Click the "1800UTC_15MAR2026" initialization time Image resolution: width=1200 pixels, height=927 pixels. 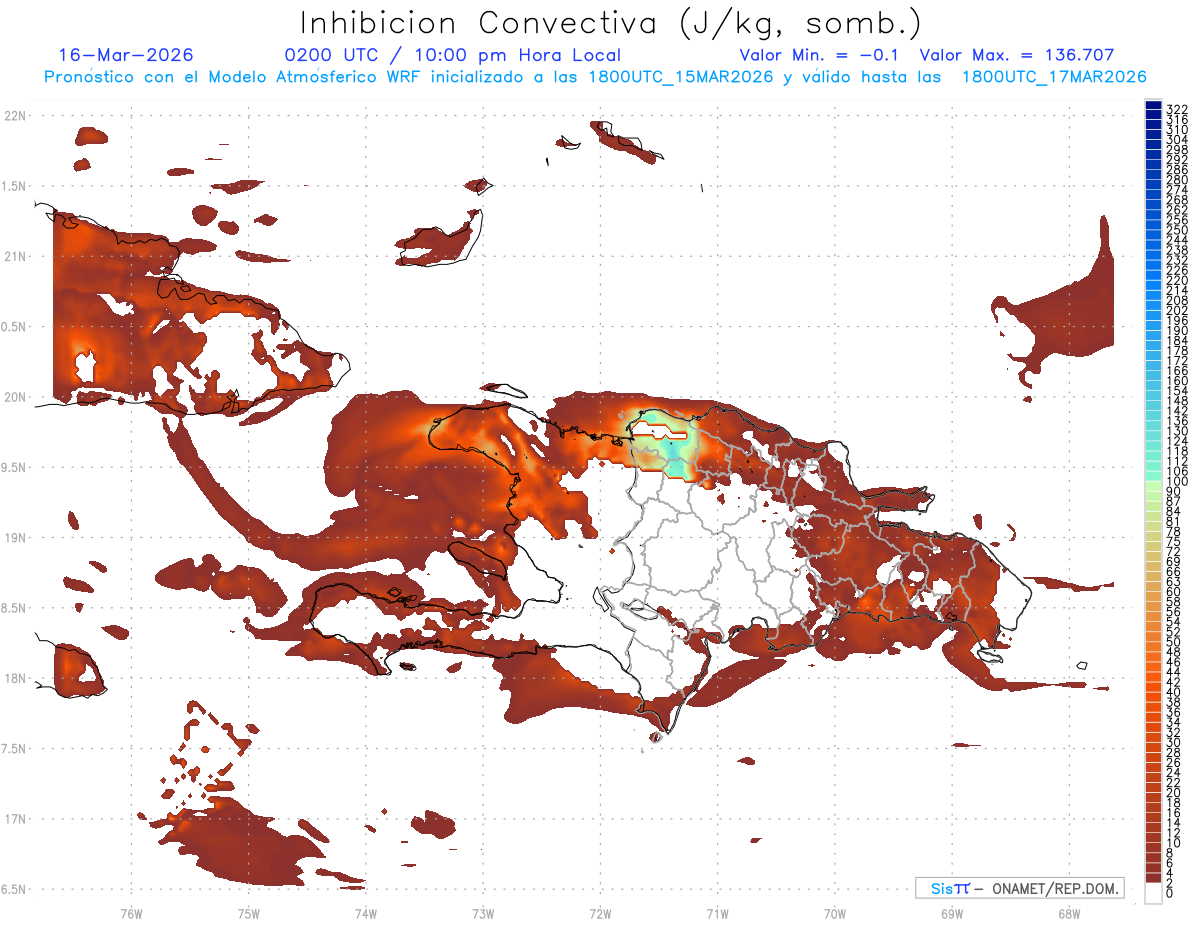click(680, 77)
